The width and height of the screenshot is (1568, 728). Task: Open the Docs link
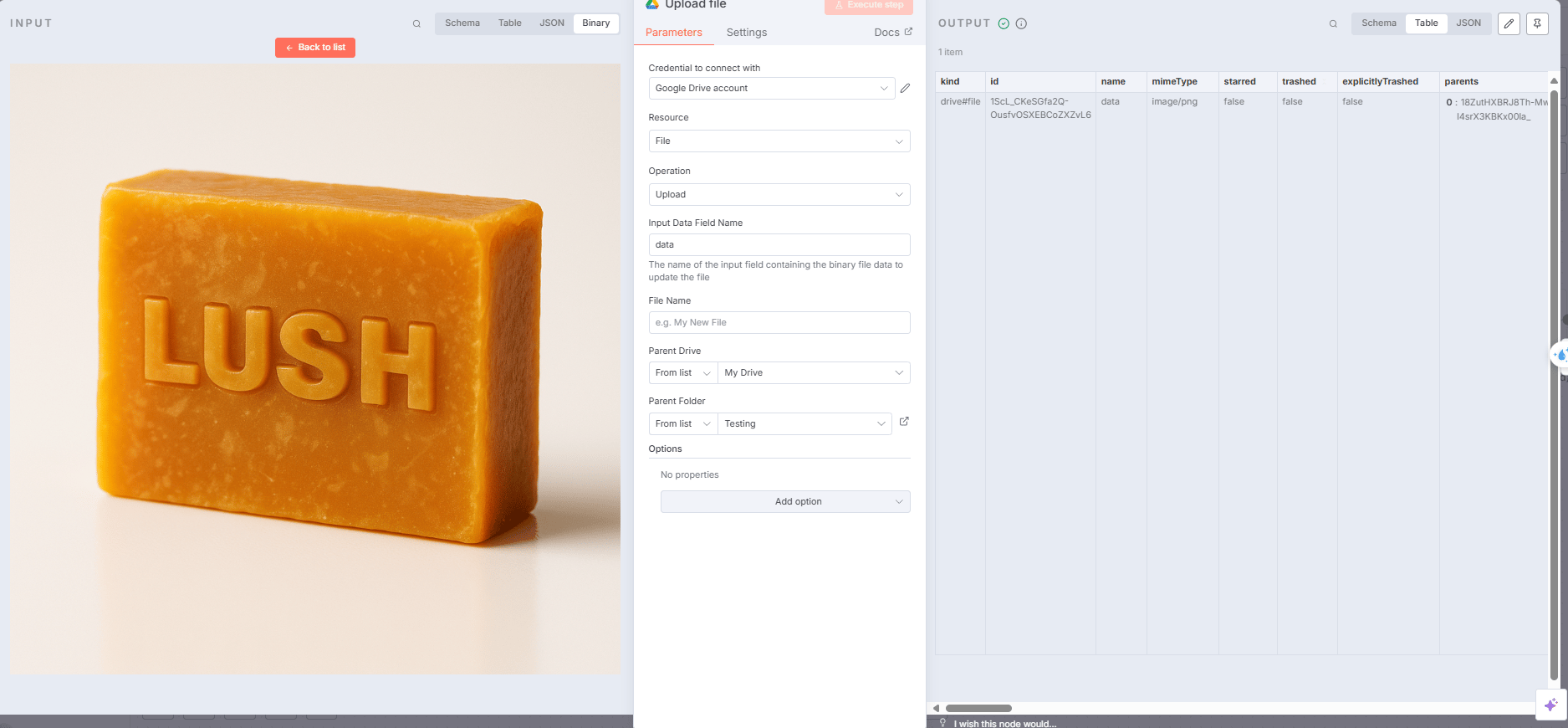coord(893,33)
